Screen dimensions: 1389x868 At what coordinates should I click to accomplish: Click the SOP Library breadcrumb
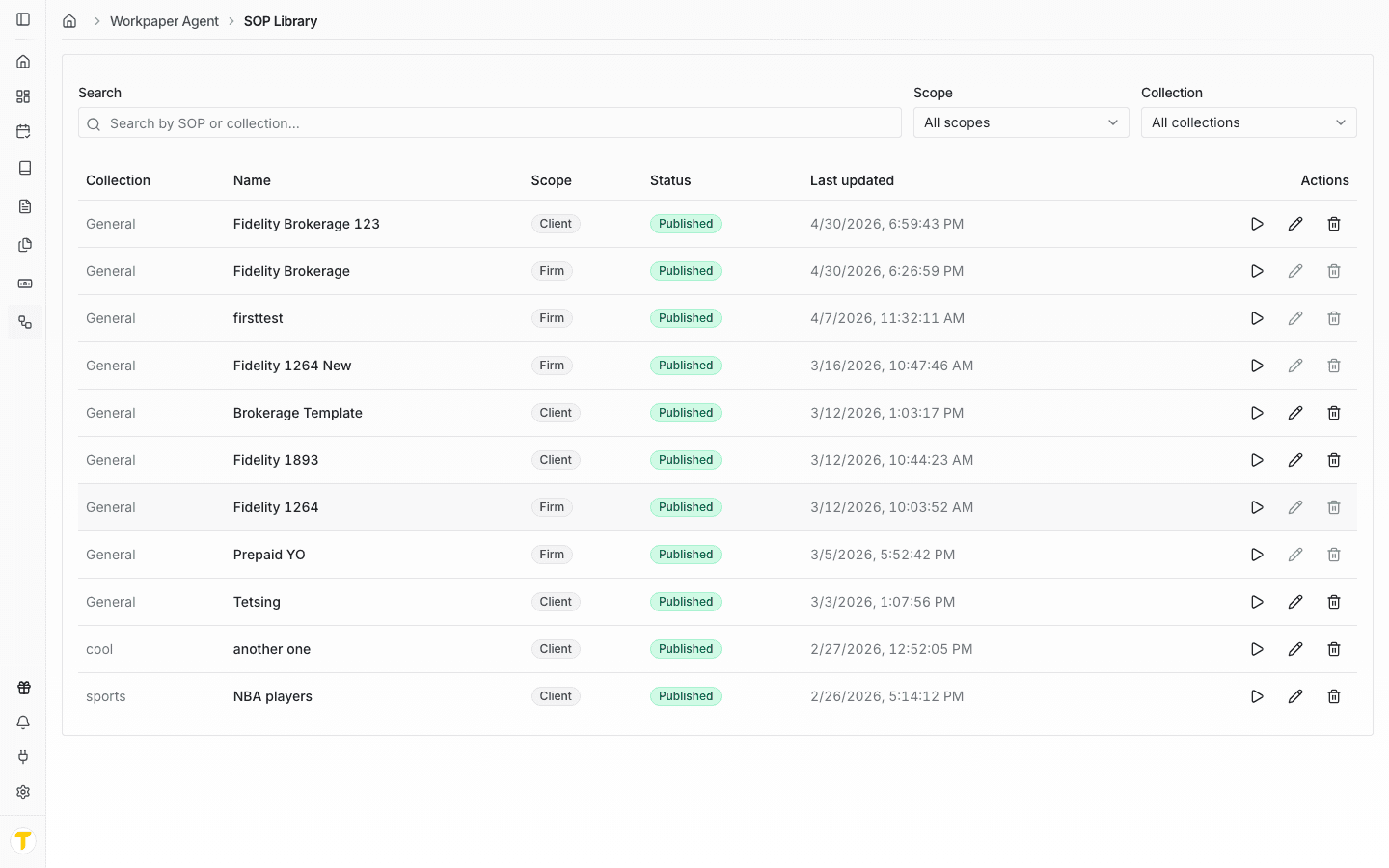[281, 21]
